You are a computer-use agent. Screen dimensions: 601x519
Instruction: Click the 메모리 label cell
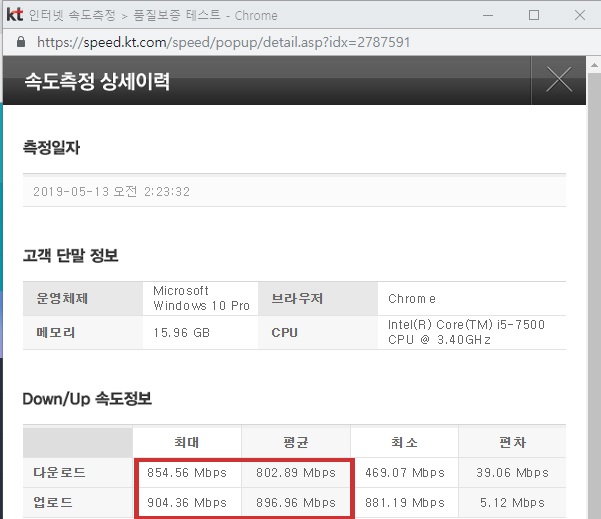83,332
